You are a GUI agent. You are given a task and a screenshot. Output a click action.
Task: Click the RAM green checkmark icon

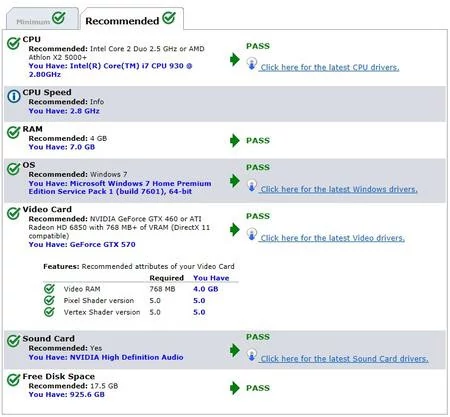point(14,132)
